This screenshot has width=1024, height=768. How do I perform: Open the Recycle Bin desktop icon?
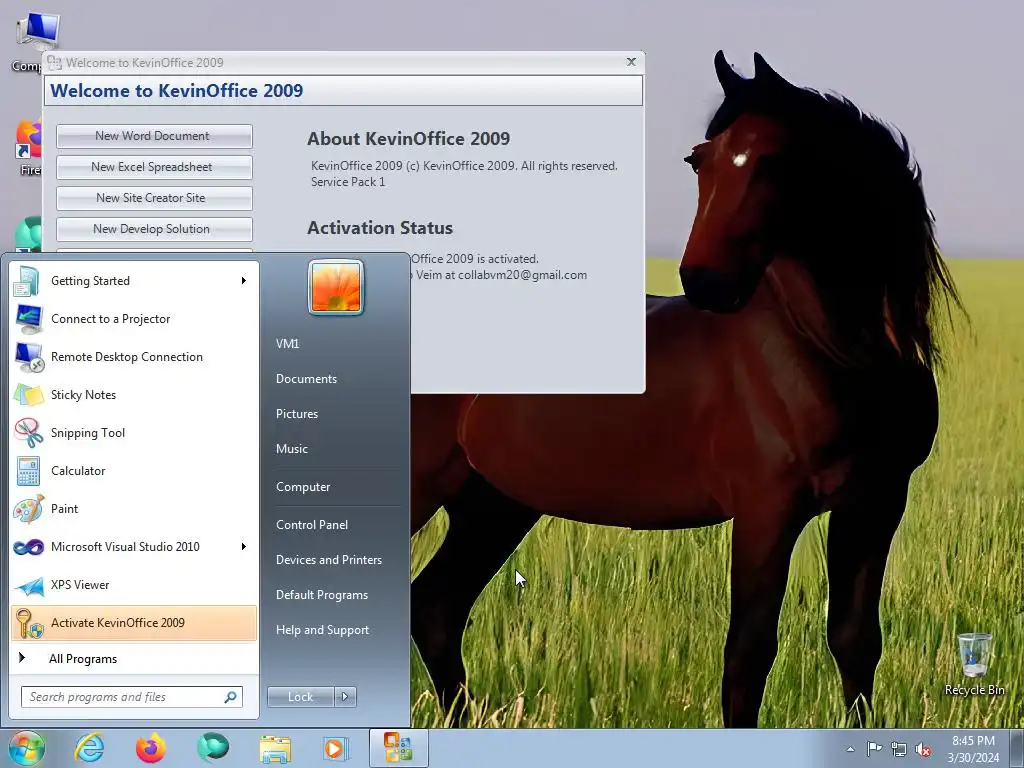click(974, 663)
